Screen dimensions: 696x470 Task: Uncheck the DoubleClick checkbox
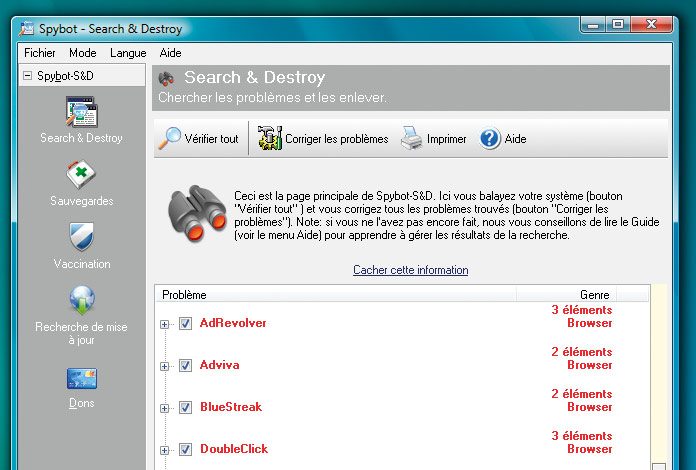point(185,450)
